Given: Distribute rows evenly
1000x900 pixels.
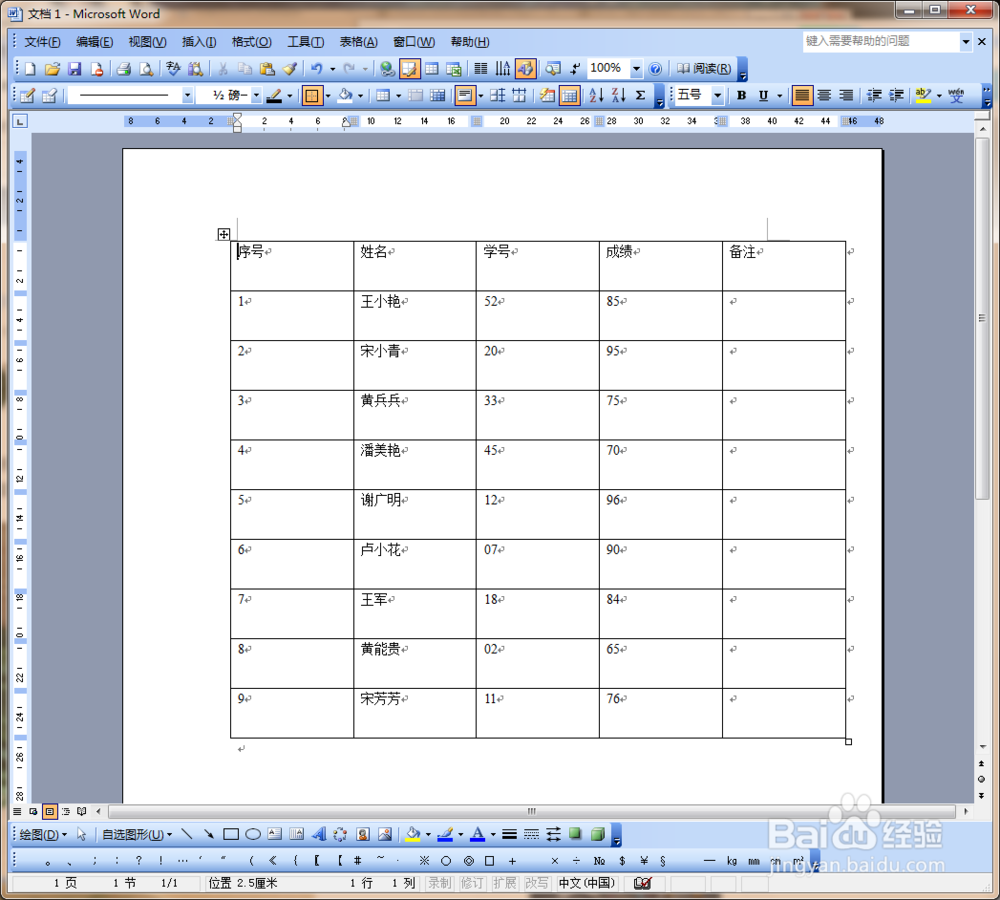Looking at the screenshot, I should 497,96.
